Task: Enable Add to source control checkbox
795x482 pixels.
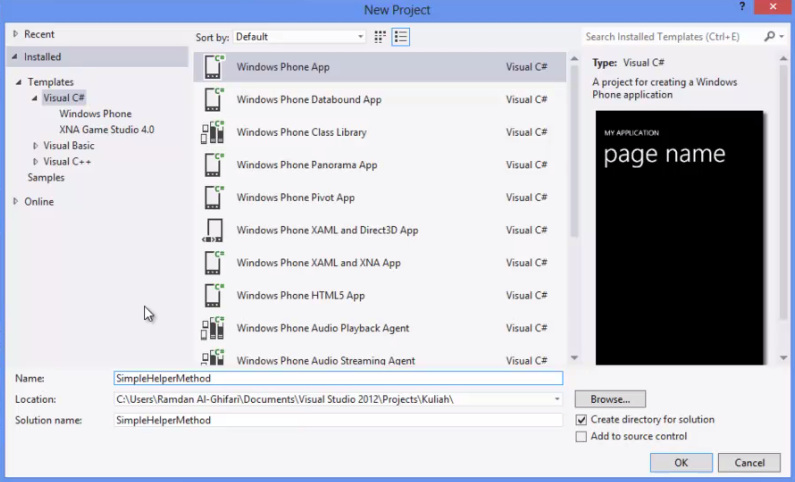Action: click(x=581, y=436)
